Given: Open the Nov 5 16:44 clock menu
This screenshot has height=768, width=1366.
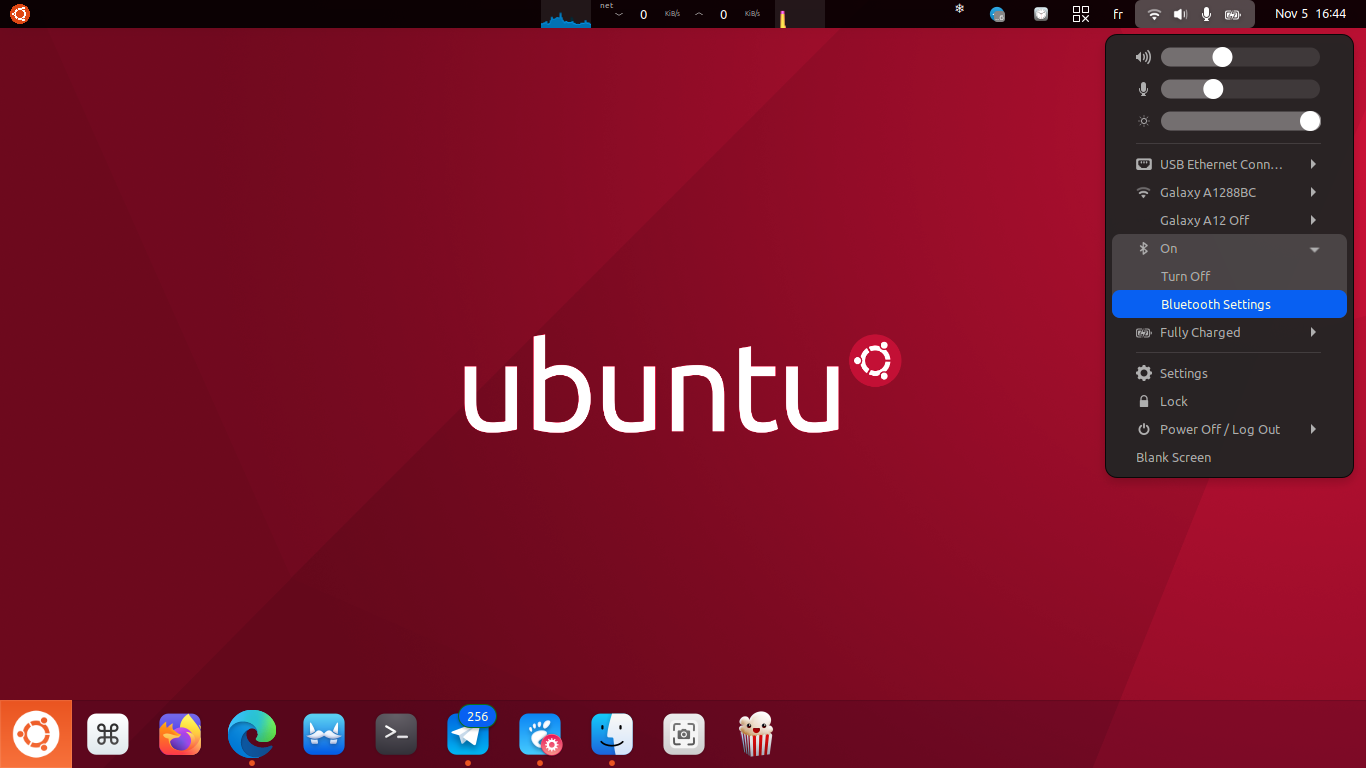Looking at the screenshot, I should pos(1310,14).
